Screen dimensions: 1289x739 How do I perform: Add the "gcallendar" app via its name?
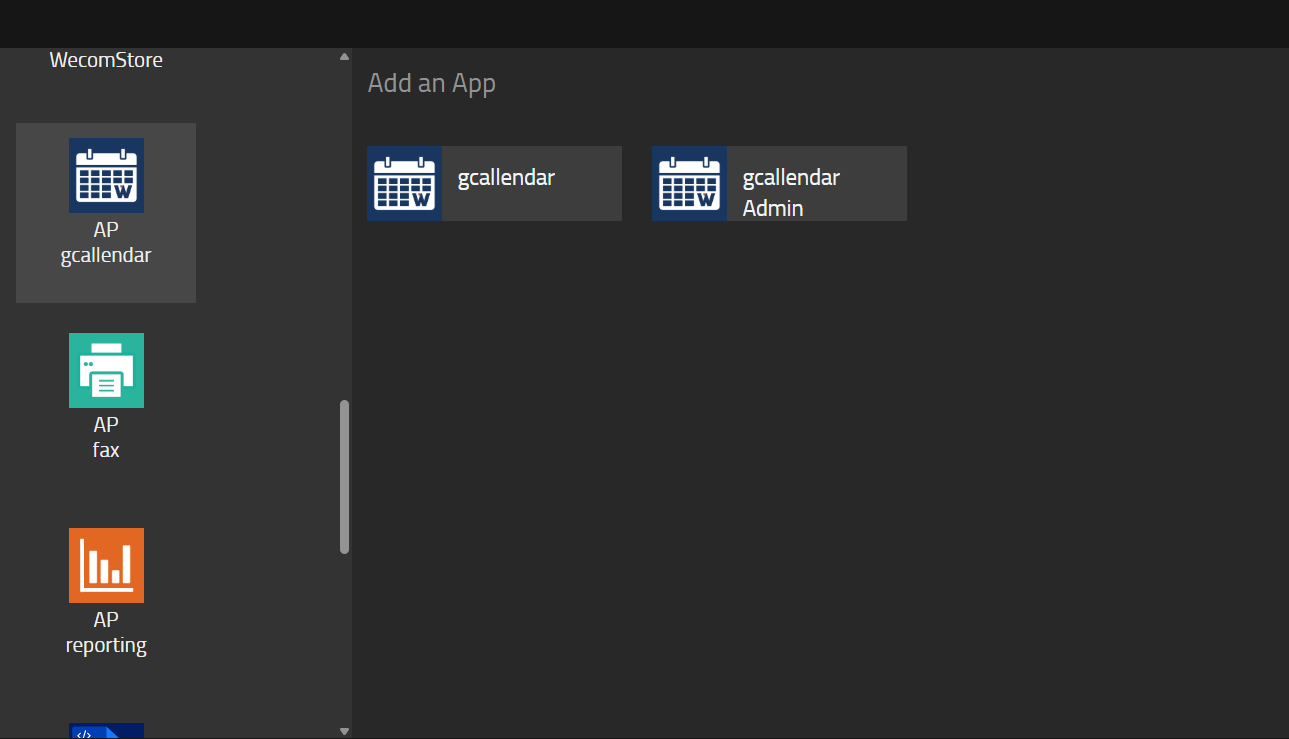pyautogui.click(x=506, y=178)
